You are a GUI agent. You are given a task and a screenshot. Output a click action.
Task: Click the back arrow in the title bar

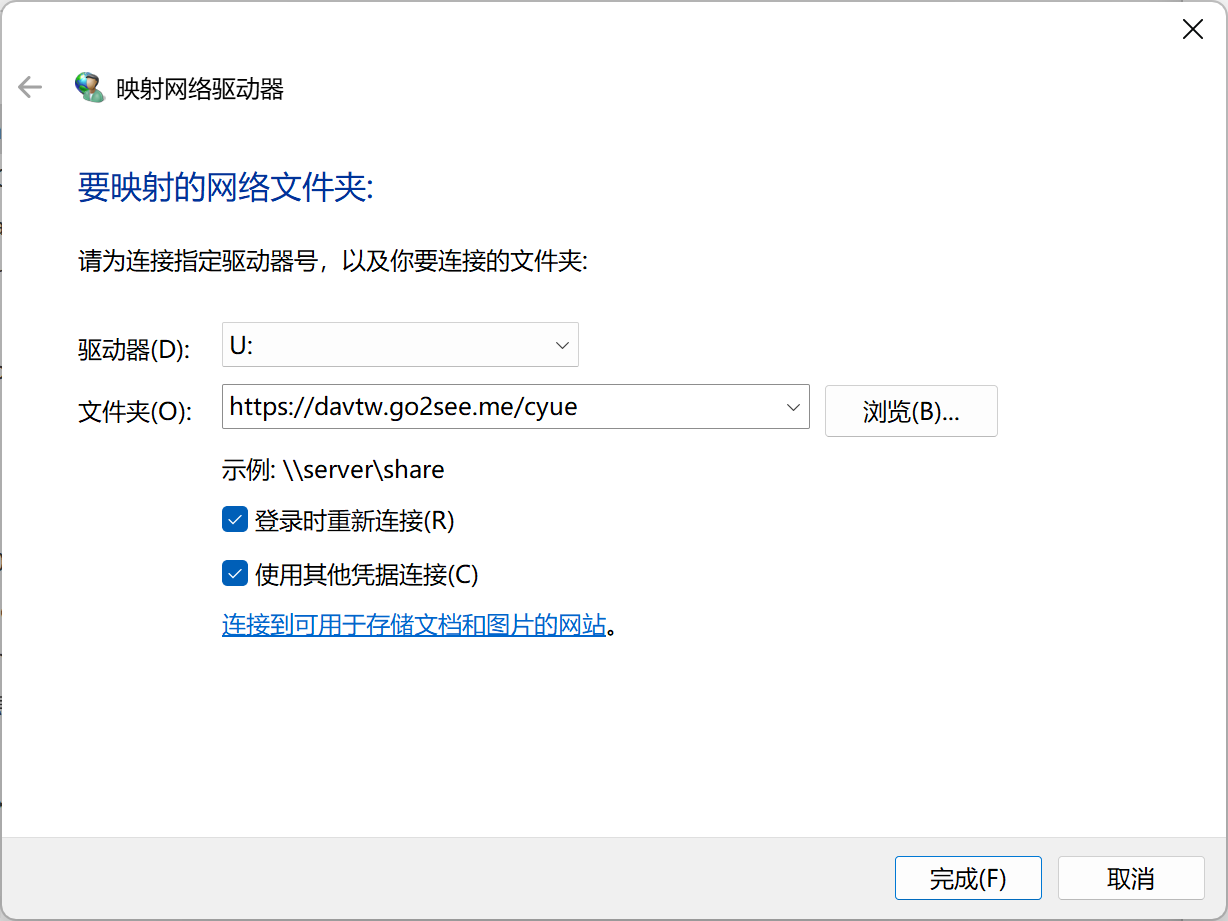click(30, 88)
